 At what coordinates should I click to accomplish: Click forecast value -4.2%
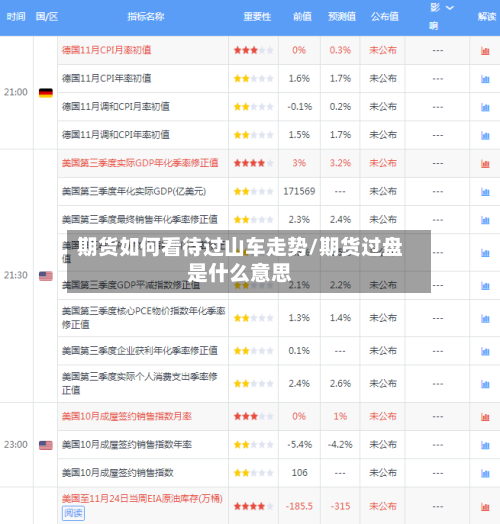tap(340, 445)
